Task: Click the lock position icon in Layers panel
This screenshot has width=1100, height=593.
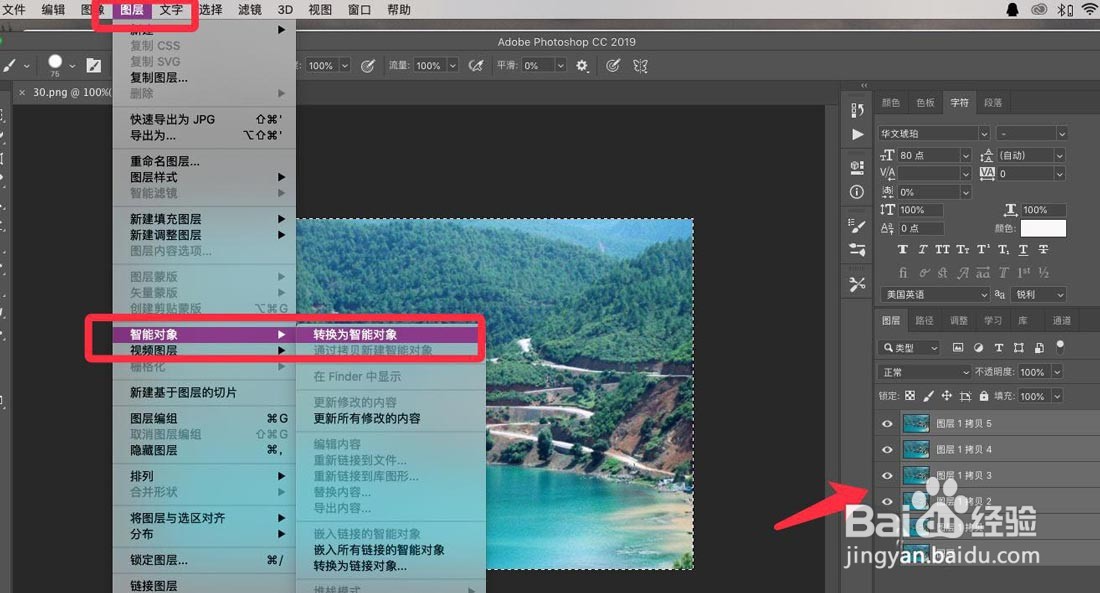Action: tap(947, 396)
